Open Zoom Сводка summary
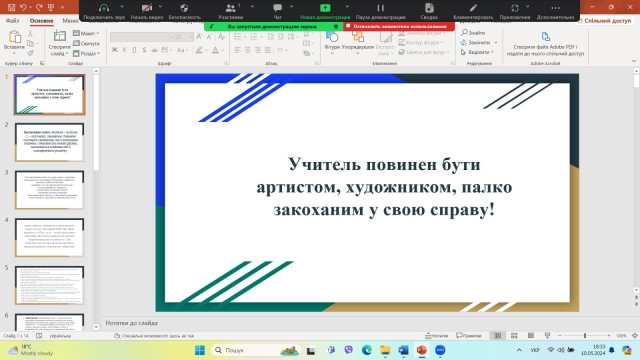Viewport: 640px width, 360px height. click(429, 11)
